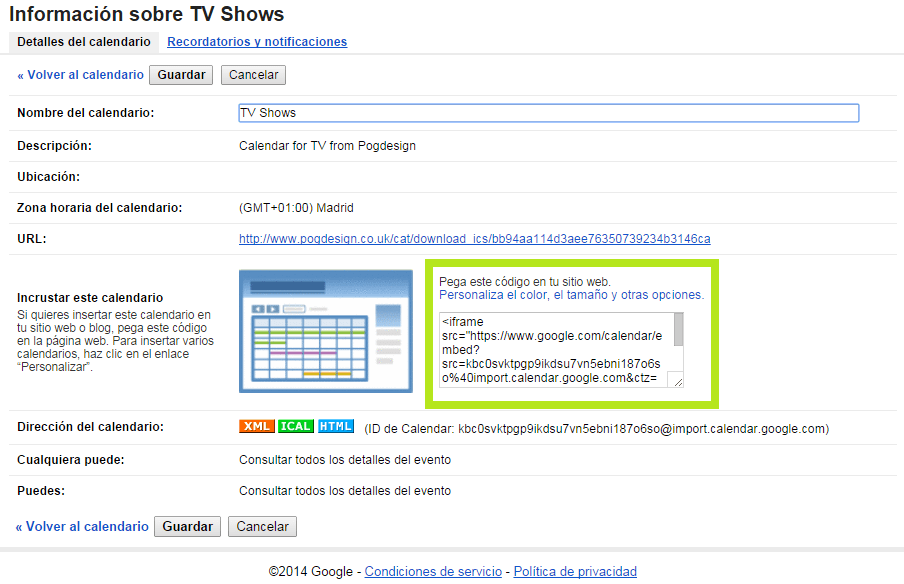The height and width of the screenshot is (584, 904).
Task: Click the embed code textarea scrollbar
Action: click(679, 329)
